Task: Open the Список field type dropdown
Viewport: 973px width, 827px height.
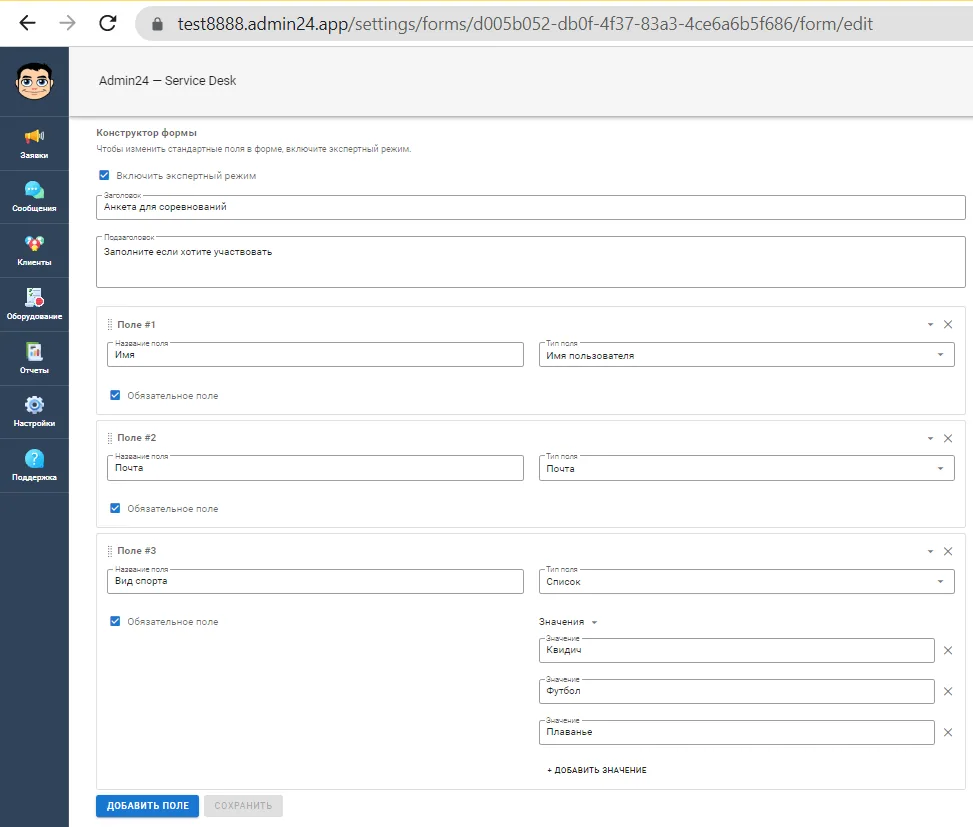Action: coord(747,581)
